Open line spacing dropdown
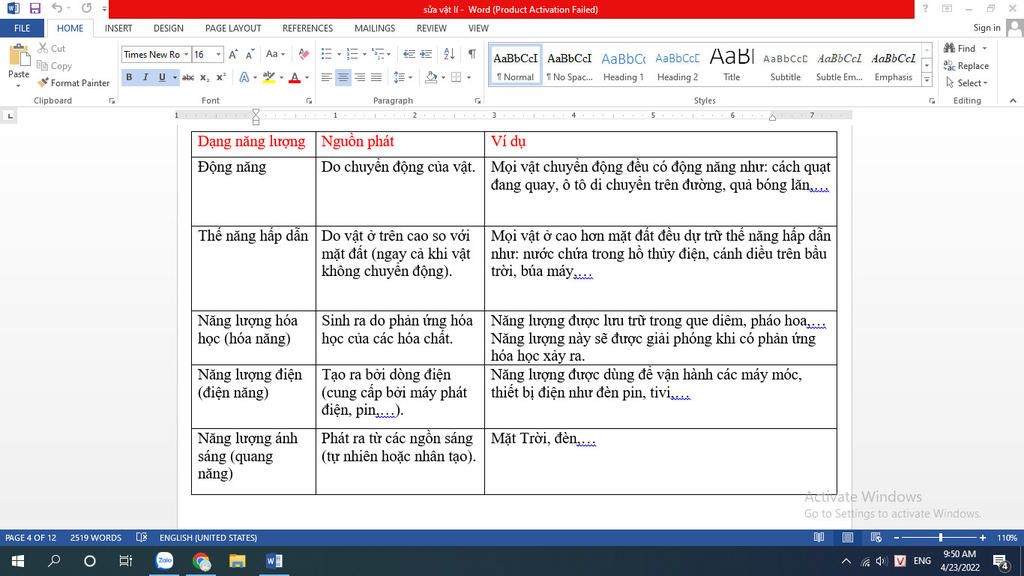The image size is (1024, 576). click(403, 77)
